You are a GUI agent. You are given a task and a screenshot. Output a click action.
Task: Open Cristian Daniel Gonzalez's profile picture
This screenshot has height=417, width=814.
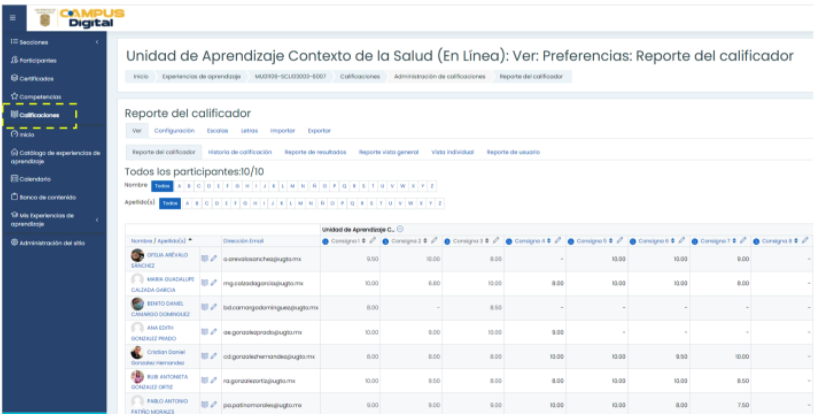point(137,353)
